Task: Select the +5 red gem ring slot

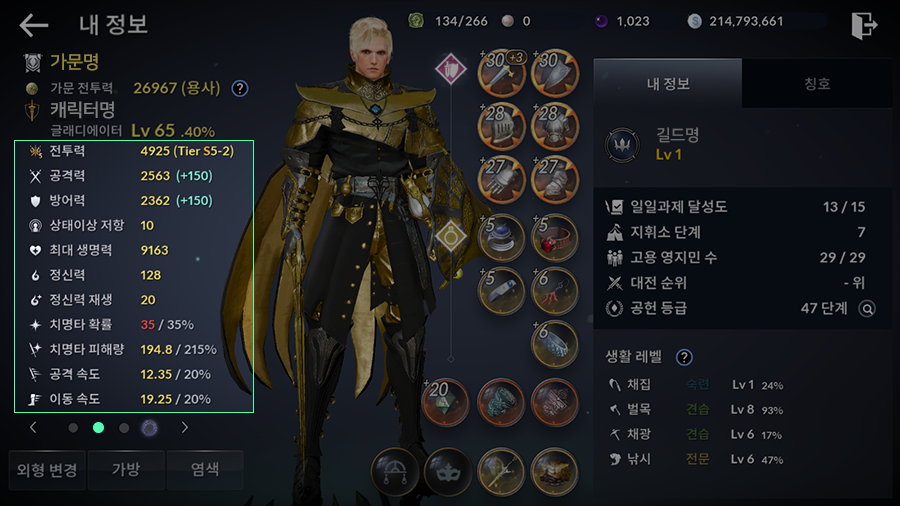Action: [554, 238]
